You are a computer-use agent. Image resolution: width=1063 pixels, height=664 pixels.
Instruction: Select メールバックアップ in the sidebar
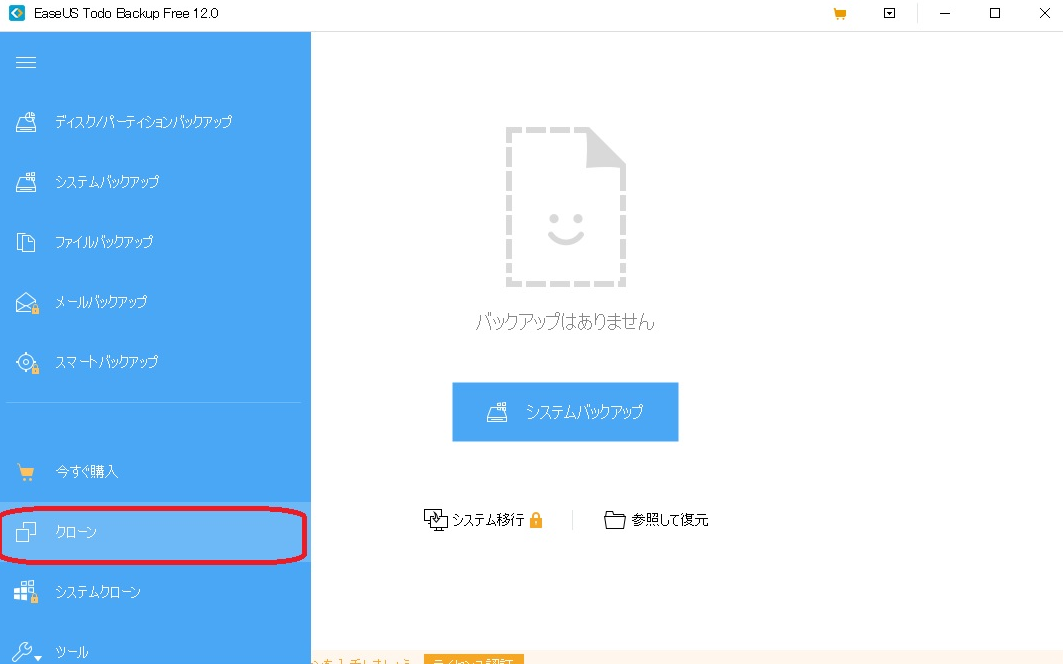pyautogui.click(x=155, y=302)
